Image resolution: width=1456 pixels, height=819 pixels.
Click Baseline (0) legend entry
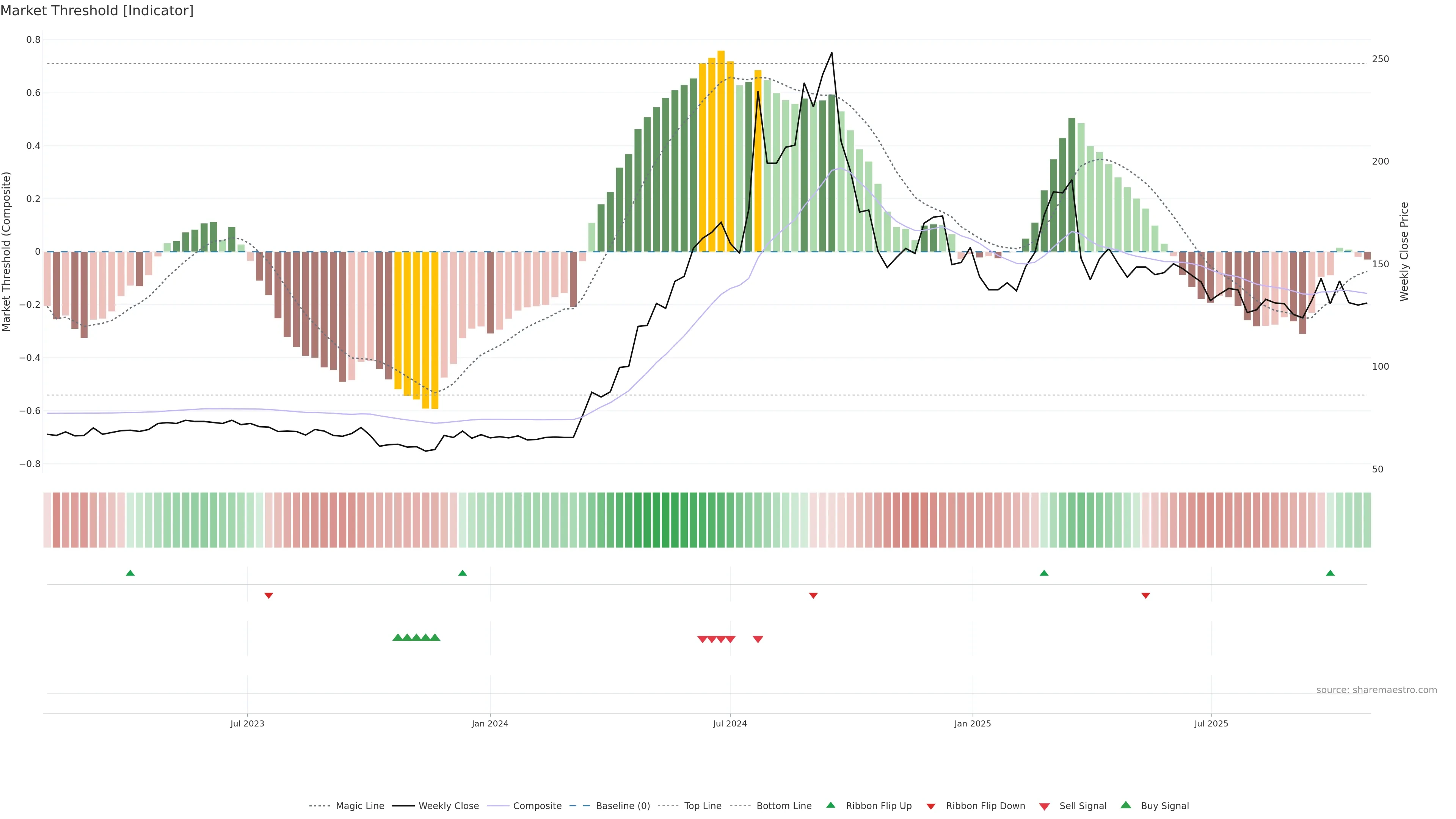click(x=622, y=806)
